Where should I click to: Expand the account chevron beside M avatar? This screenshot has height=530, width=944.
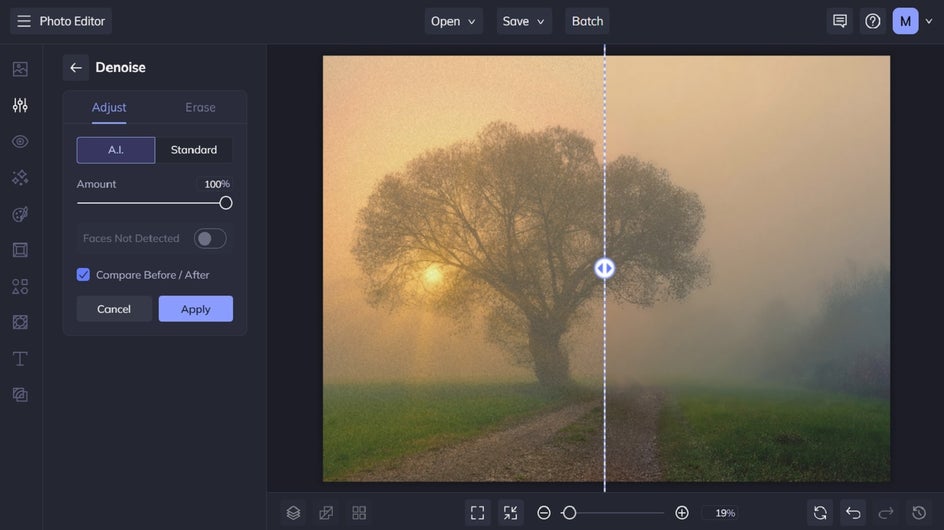coord(929,21)
